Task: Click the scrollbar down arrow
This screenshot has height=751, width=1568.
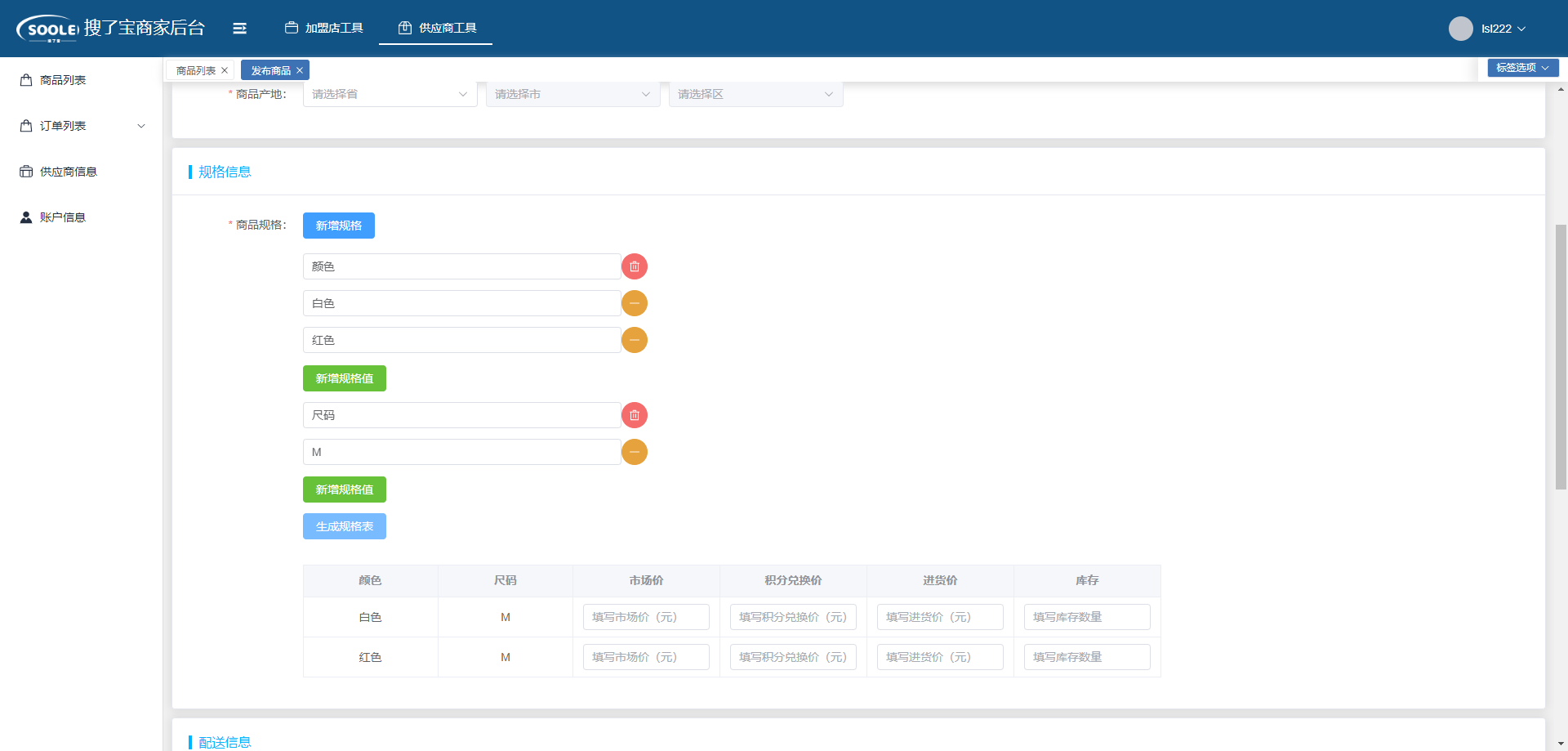Action: (1561, 744)
